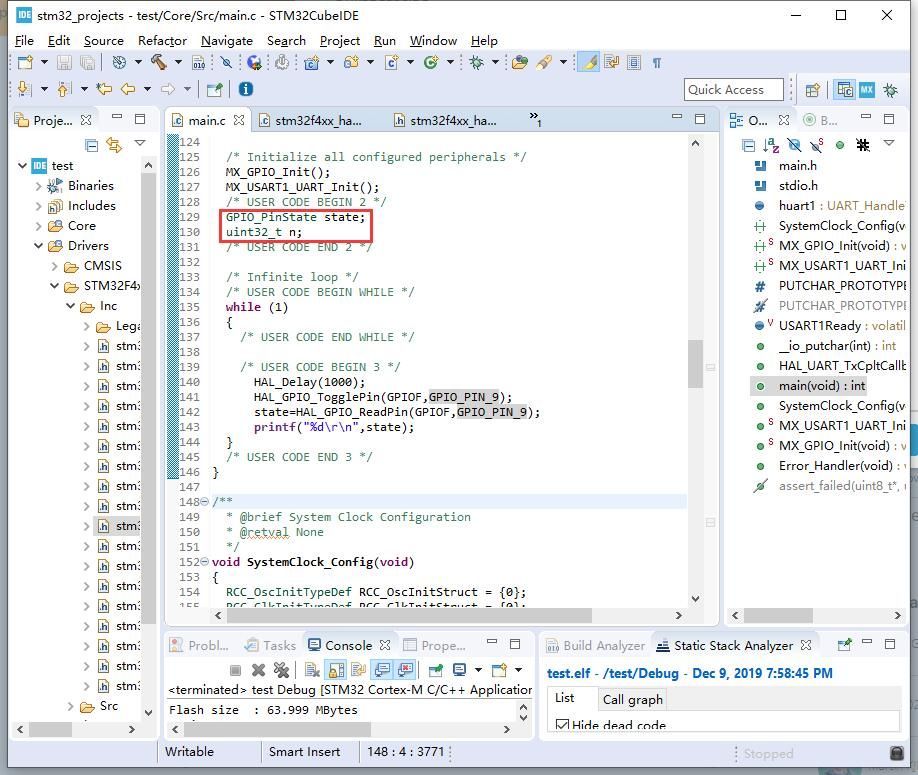
Task: Show hidden editor tabs chevron
Action: pos(535,119)
